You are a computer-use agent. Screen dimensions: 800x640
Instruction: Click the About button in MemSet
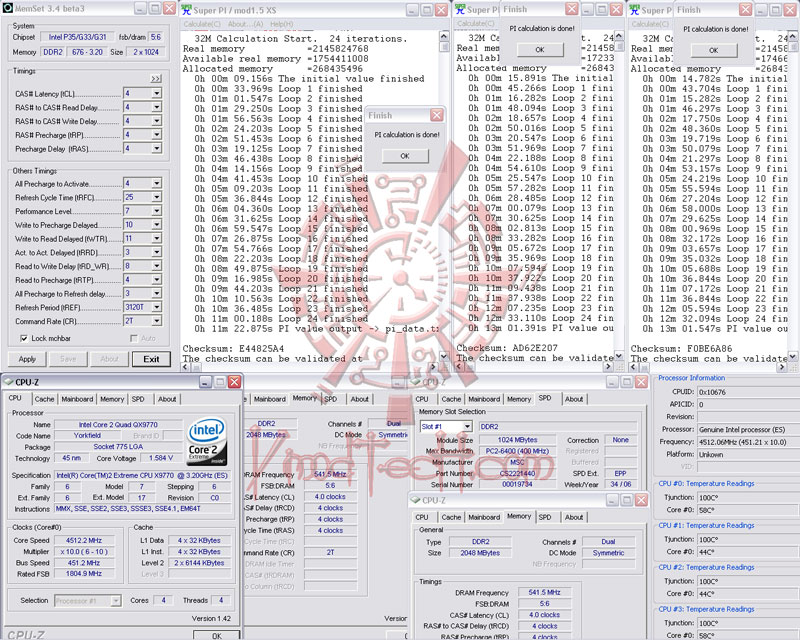[x=109, y=359]
